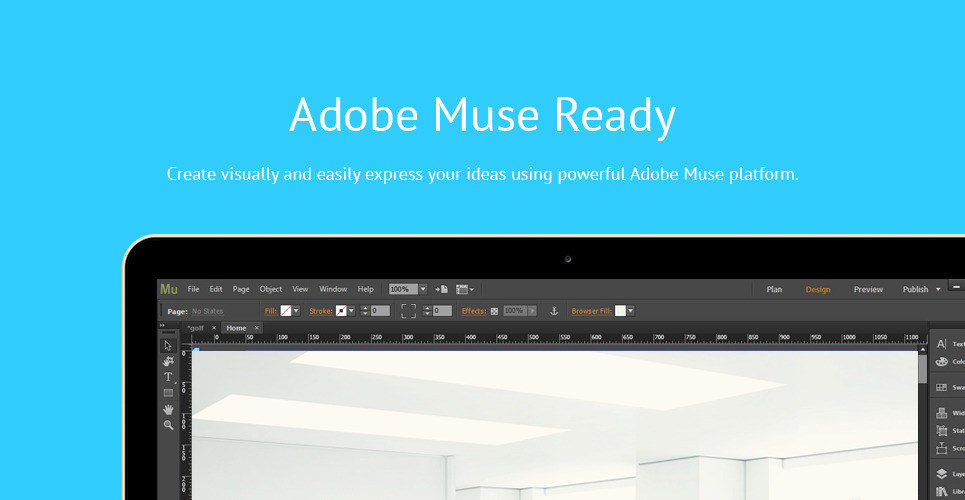Select the Crop tool
The height and width of the screenshot is (500, 965).
(168, 361)
